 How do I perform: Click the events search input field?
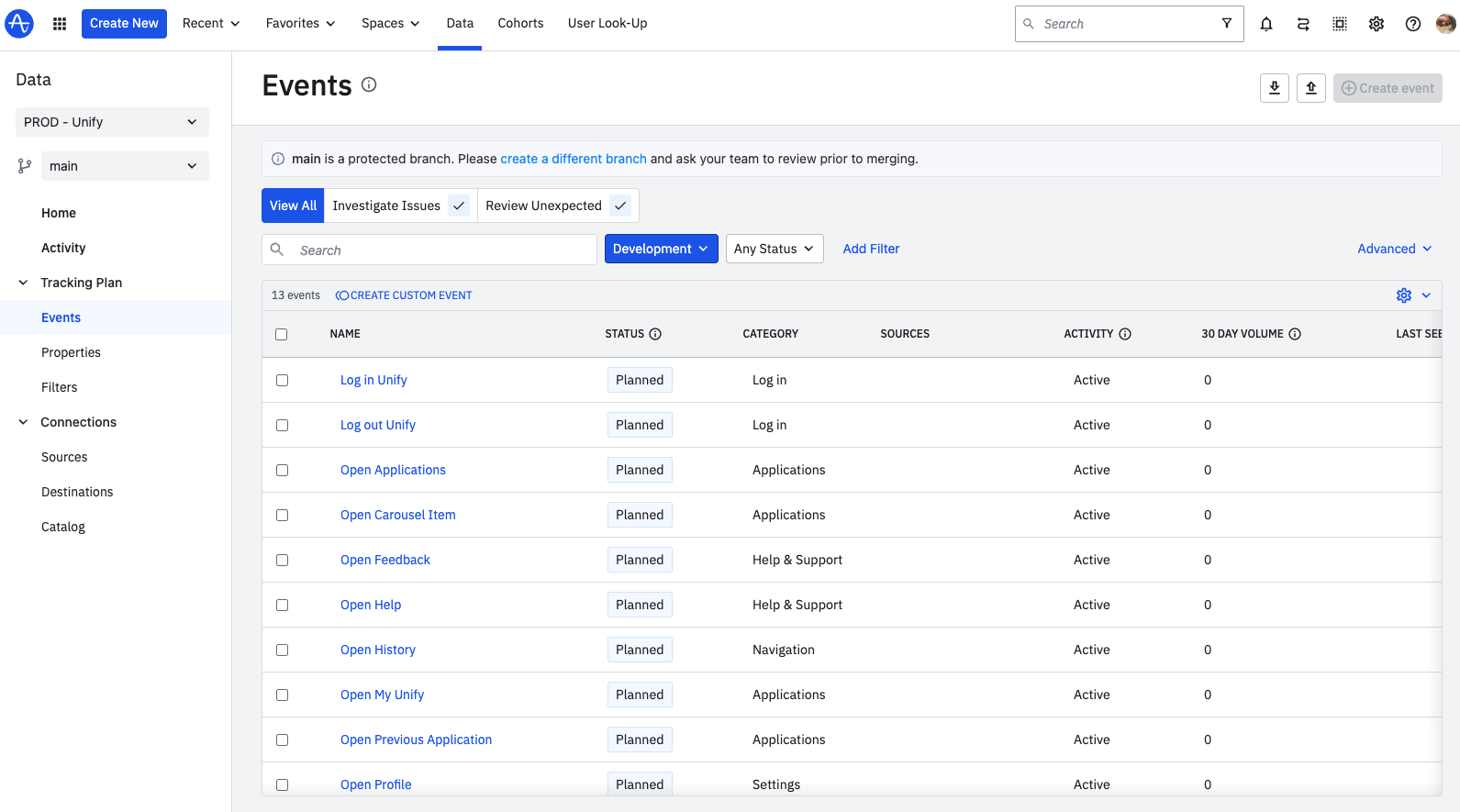pos(440,250)
